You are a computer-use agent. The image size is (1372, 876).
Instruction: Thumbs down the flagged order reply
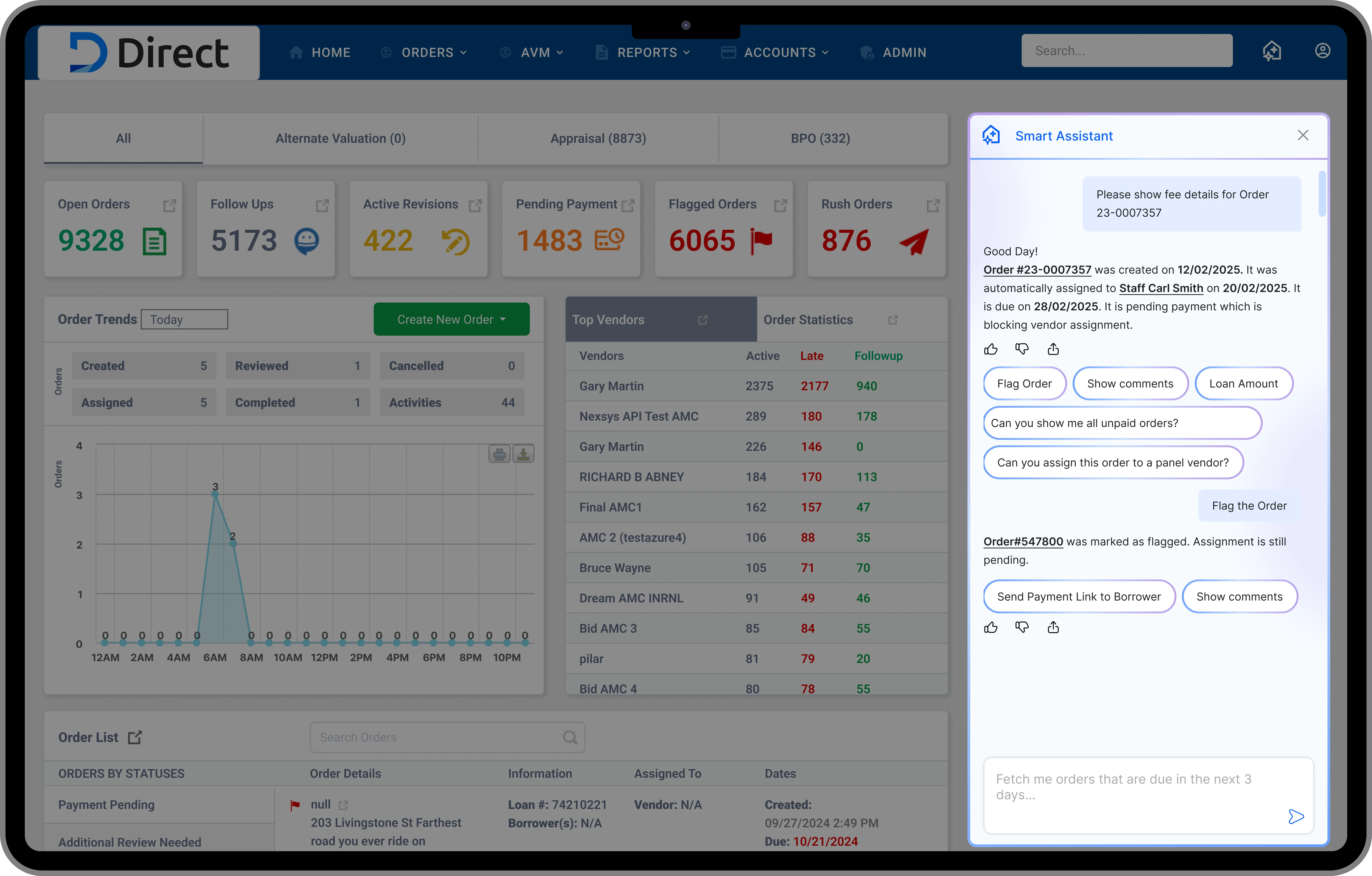point(1022,627)
